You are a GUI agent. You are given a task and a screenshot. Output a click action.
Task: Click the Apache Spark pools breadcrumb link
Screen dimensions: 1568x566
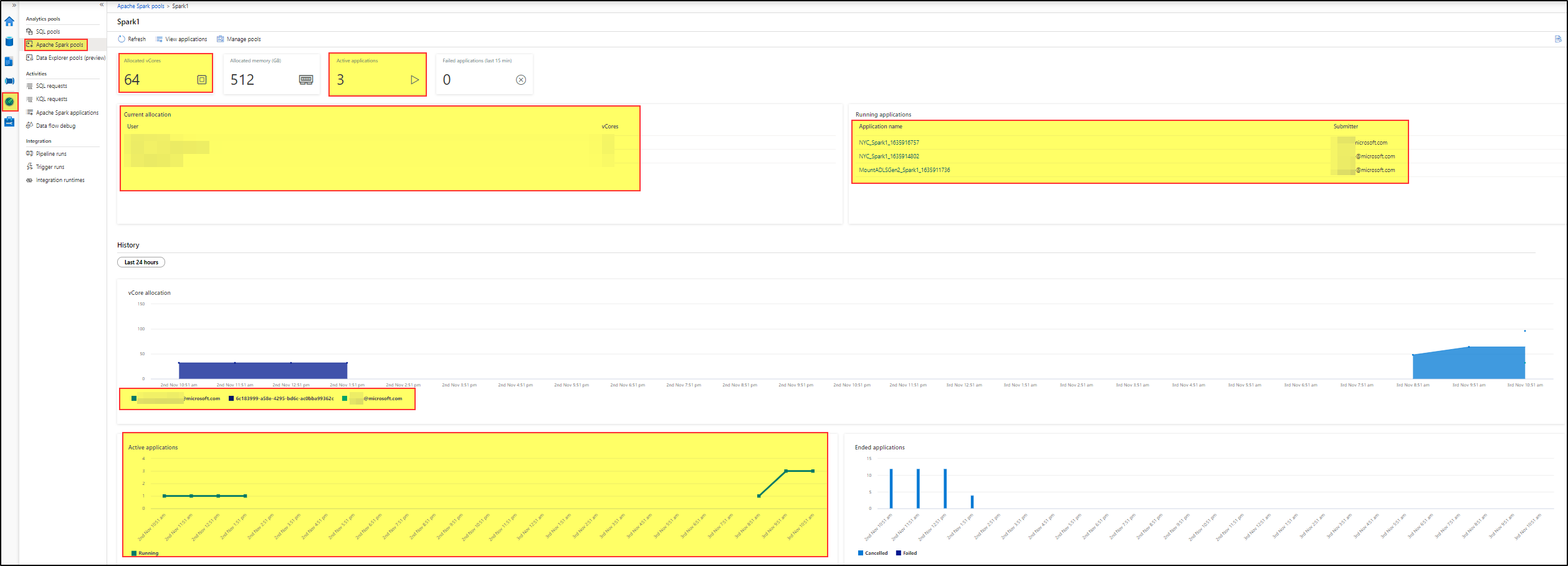(x=141, y=6)
